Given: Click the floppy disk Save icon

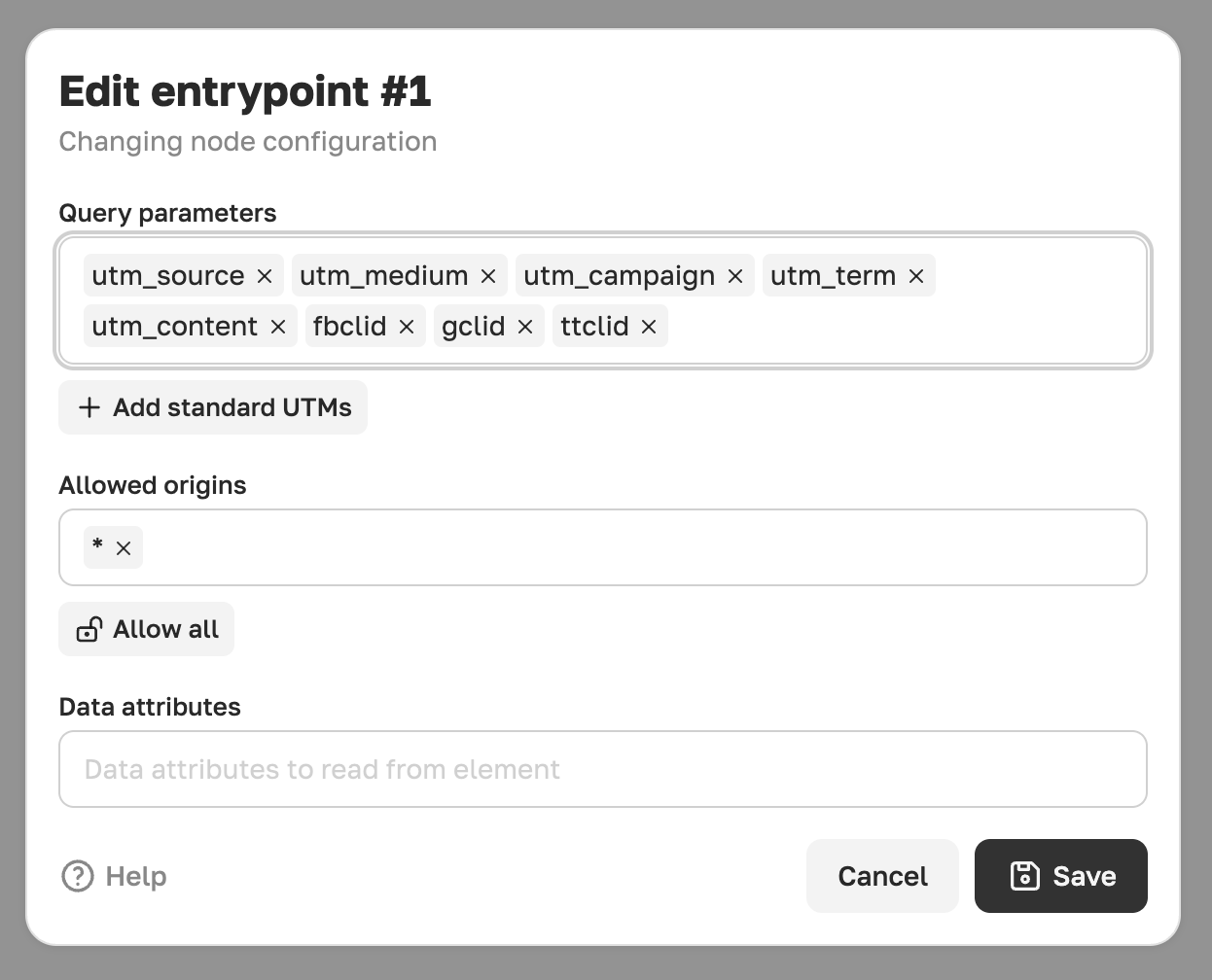Looking at the screenshot, I should (x=1025, y=876).
